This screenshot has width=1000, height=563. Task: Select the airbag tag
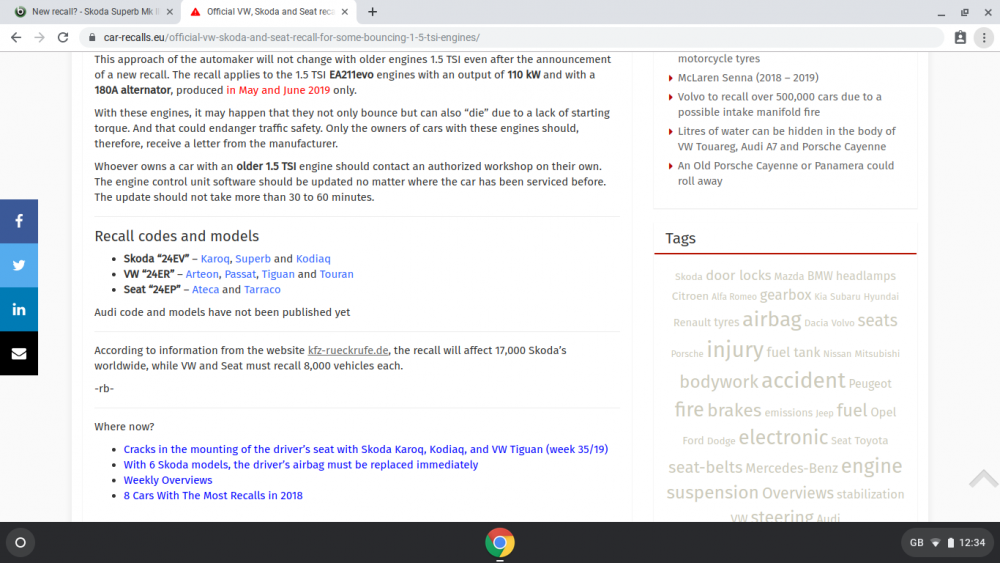point(771,319)
